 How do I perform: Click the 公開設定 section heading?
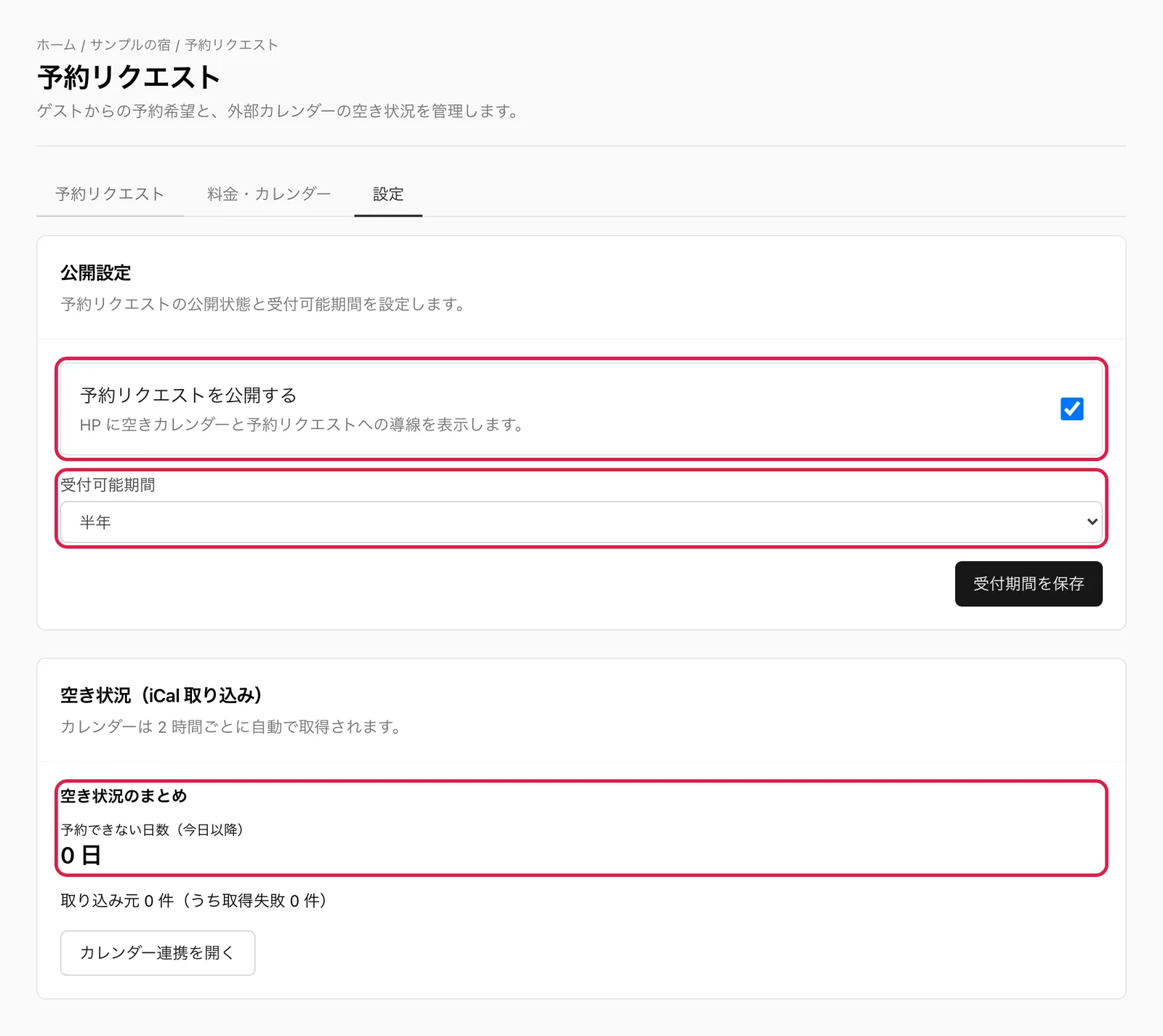(x=96, y=273)
